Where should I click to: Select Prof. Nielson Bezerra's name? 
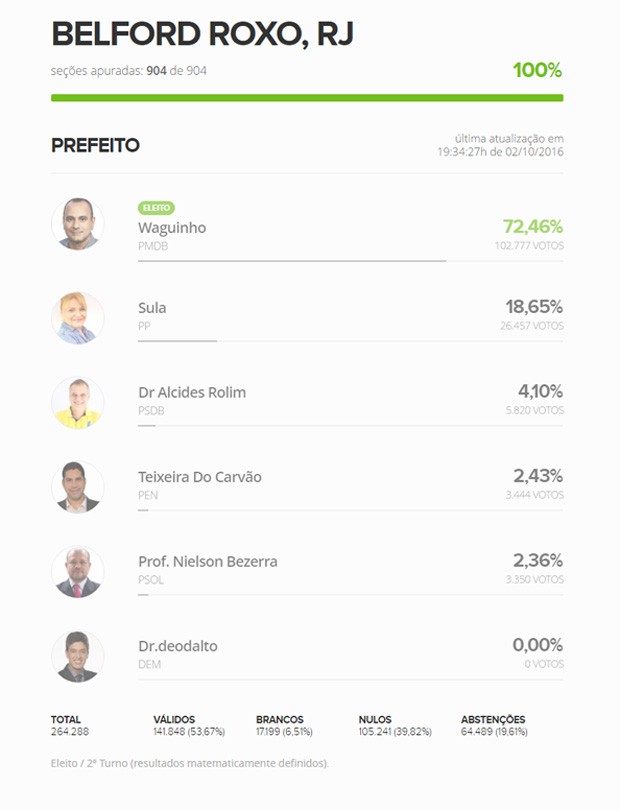[x=208, y=562]
